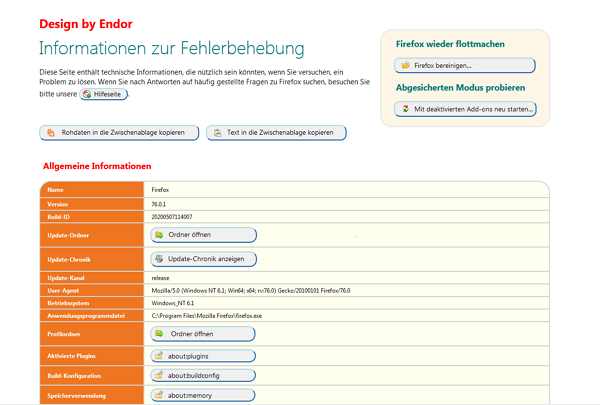Click the Design by Endor heading
This screenshot has width=600, height=405.
pos(86,24)
